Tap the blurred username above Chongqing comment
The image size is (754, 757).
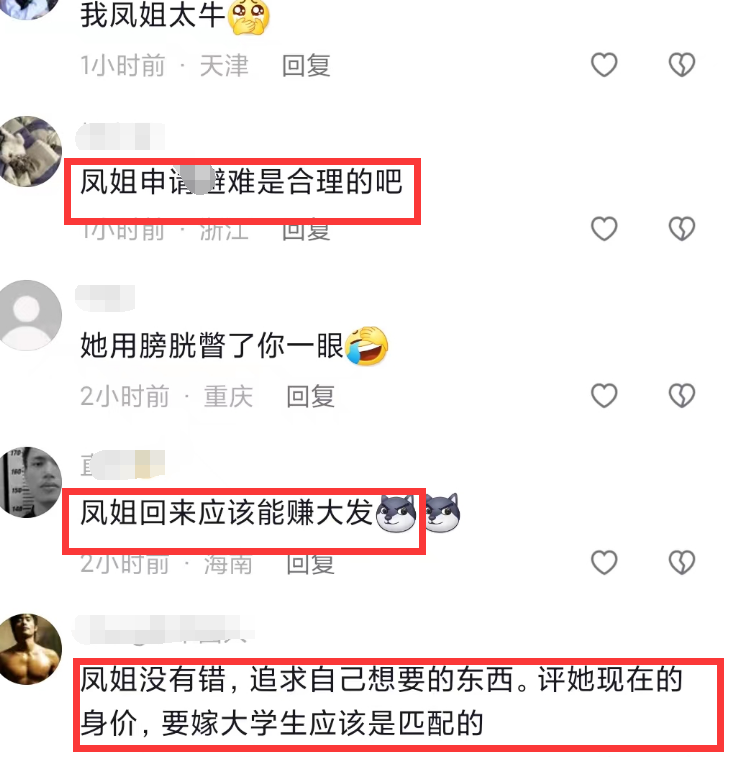[105, 298]
